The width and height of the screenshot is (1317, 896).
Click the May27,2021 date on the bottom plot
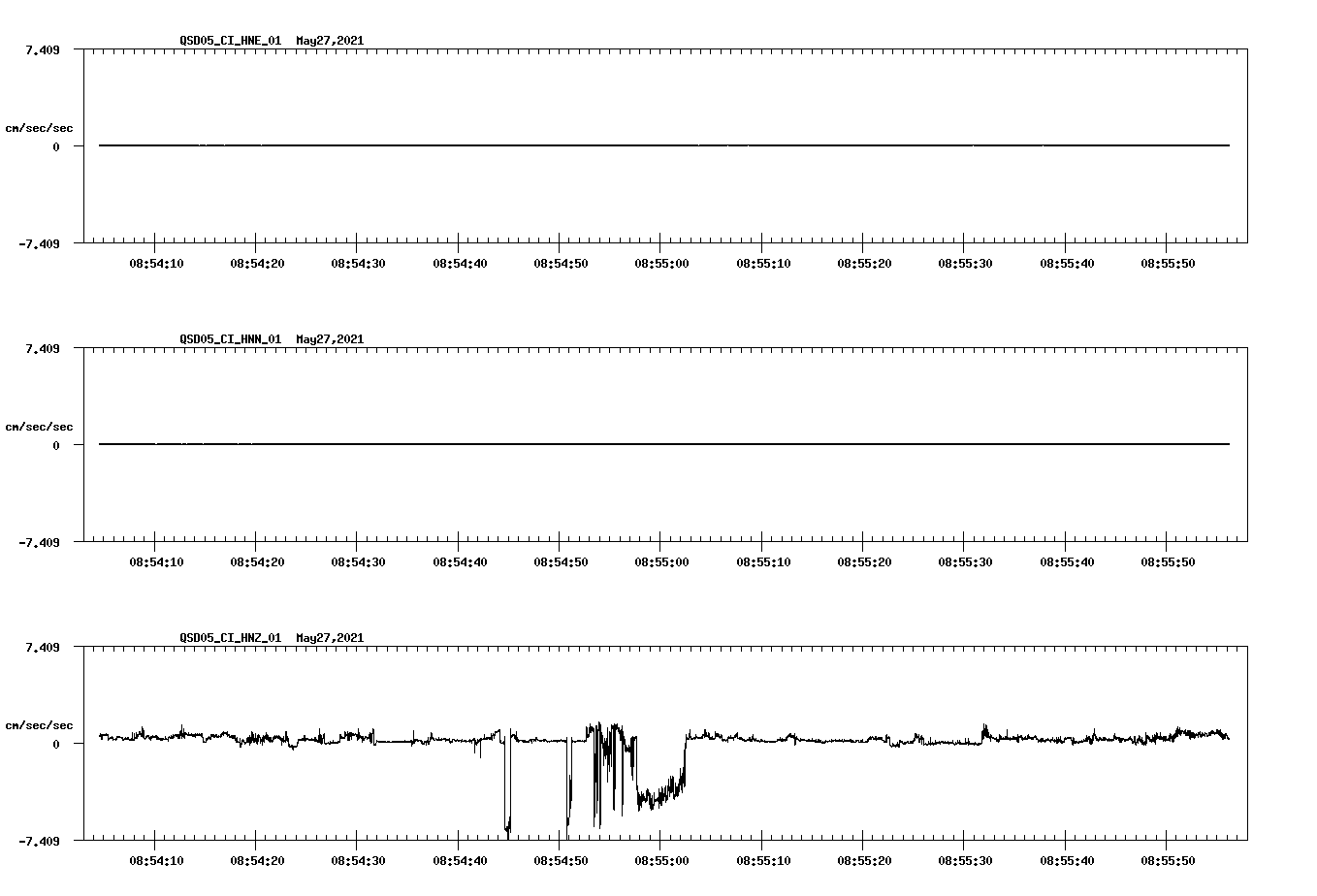(329, 638)
